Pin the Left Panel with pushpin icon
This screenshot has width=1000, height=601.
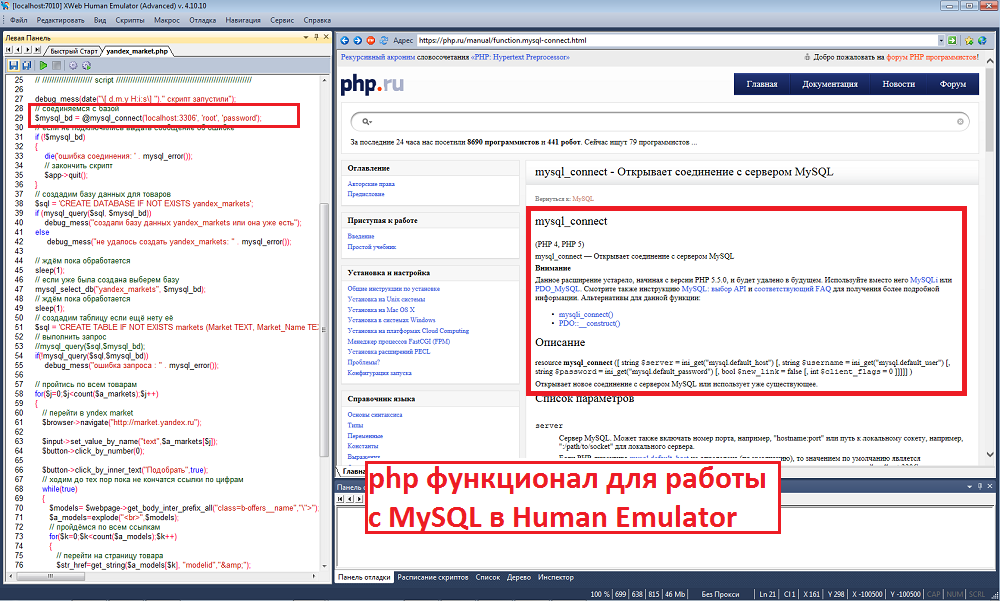(x=316, y=38)
